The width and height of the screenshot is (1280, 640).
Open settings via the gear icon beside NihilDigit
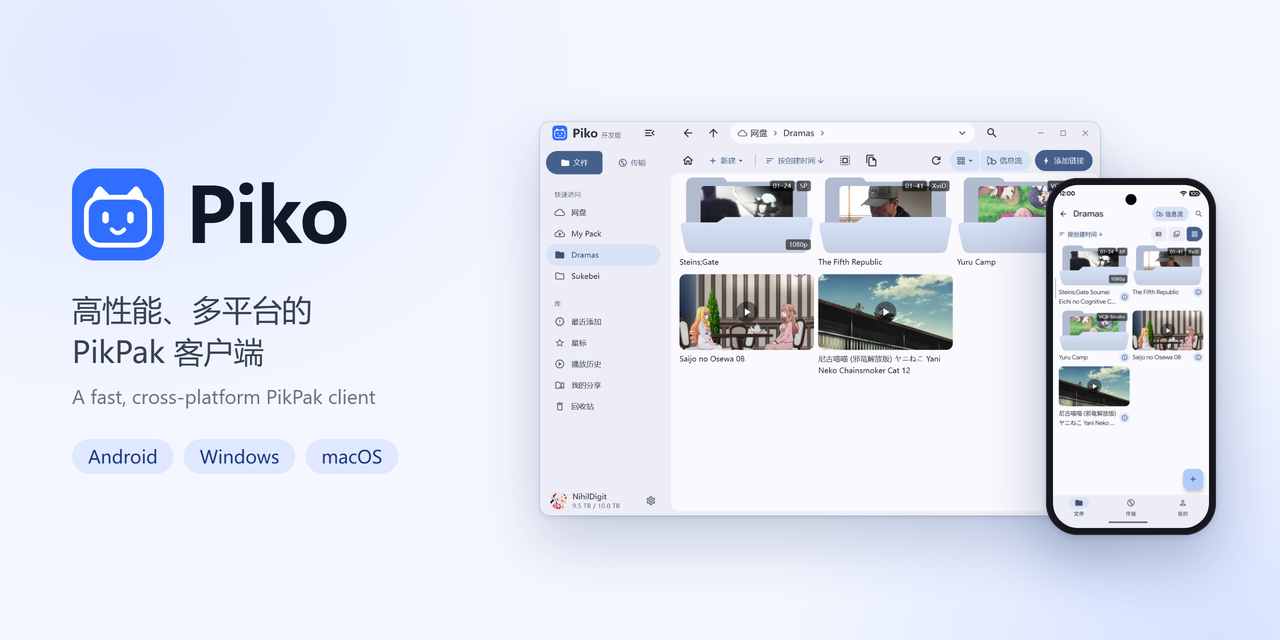[651, 500]
